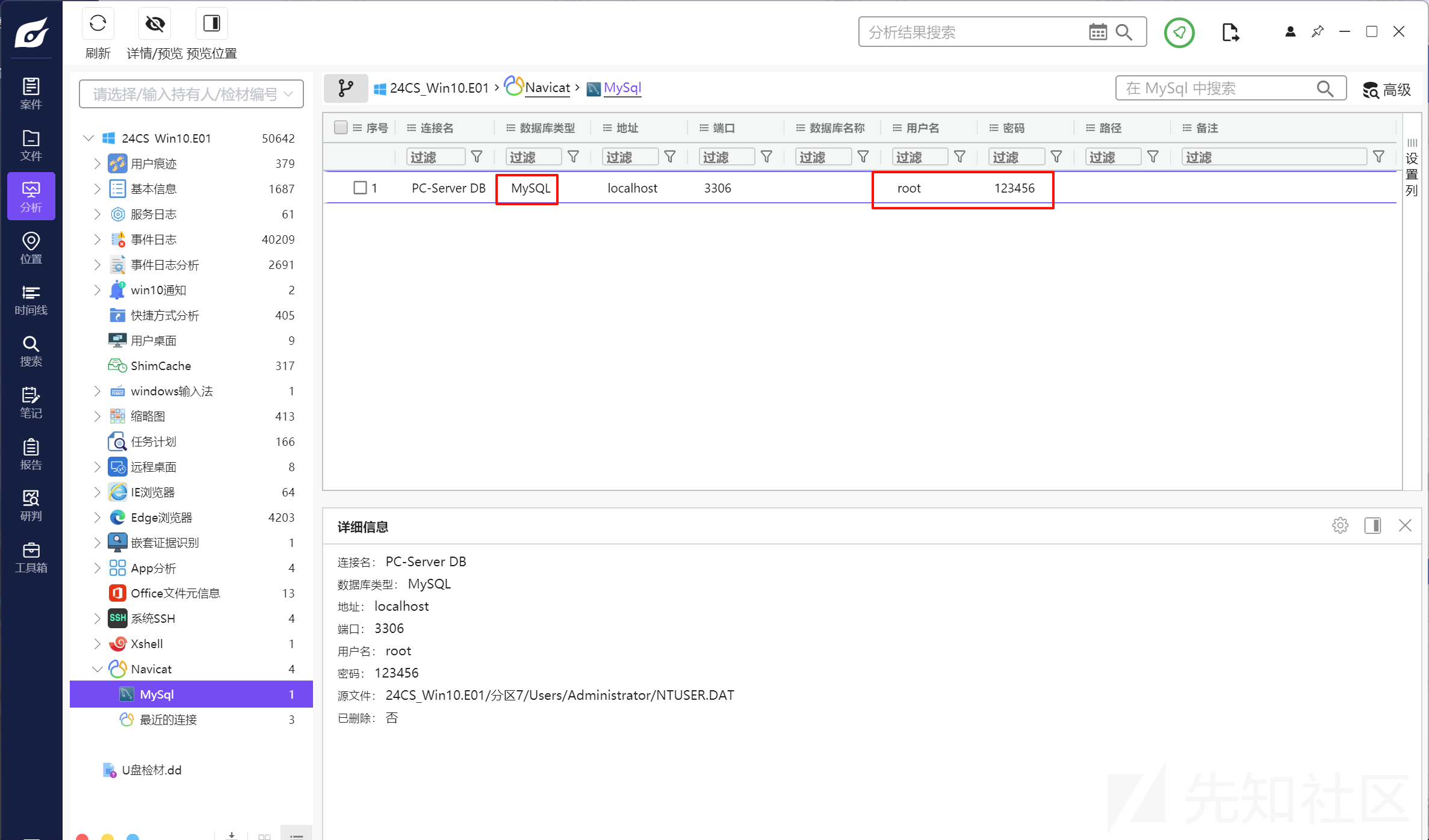
Task: Close the 详细信息 panel
Action: [x=1405, y=525]
